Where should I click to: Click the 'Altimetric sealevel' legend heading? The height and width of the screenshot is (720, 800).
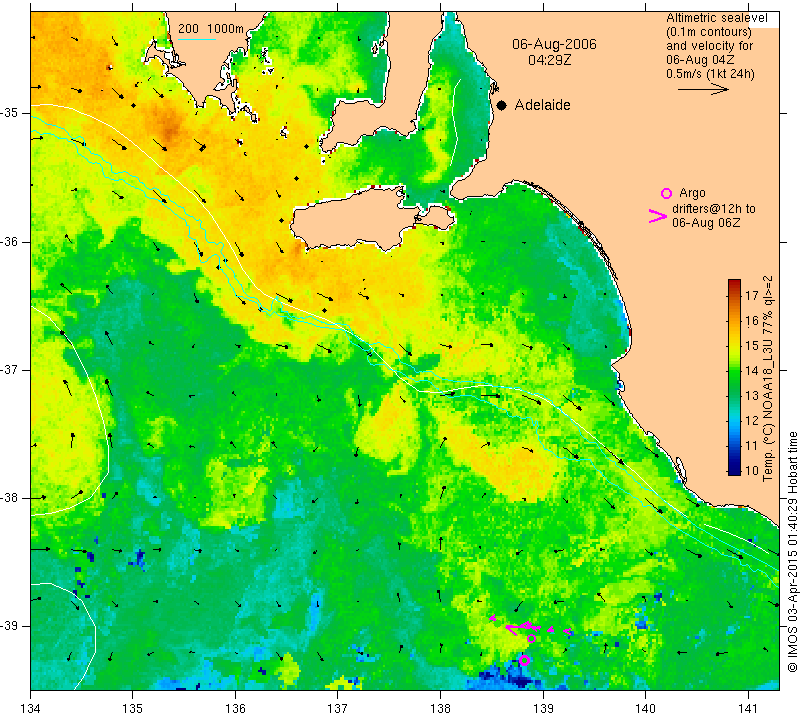pyautogui.click(x=716, y=18)
